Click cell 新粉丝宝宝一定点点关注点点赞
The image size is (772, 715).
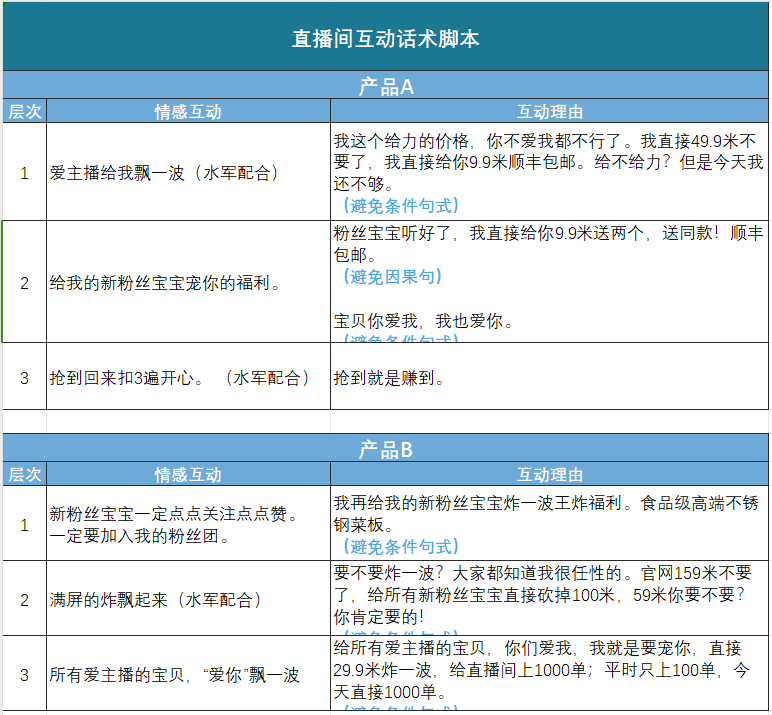(188, 523)
